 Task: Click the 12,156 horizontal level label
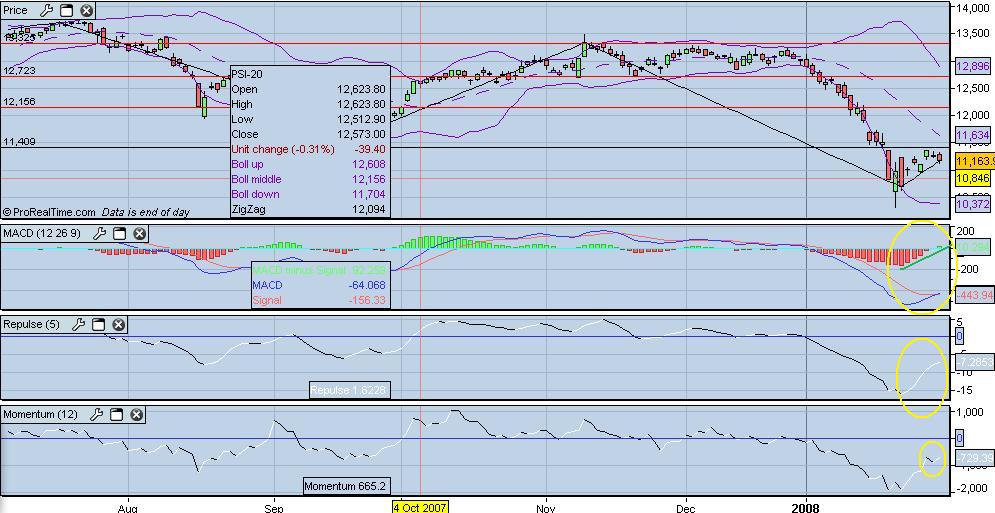[19, 102]
